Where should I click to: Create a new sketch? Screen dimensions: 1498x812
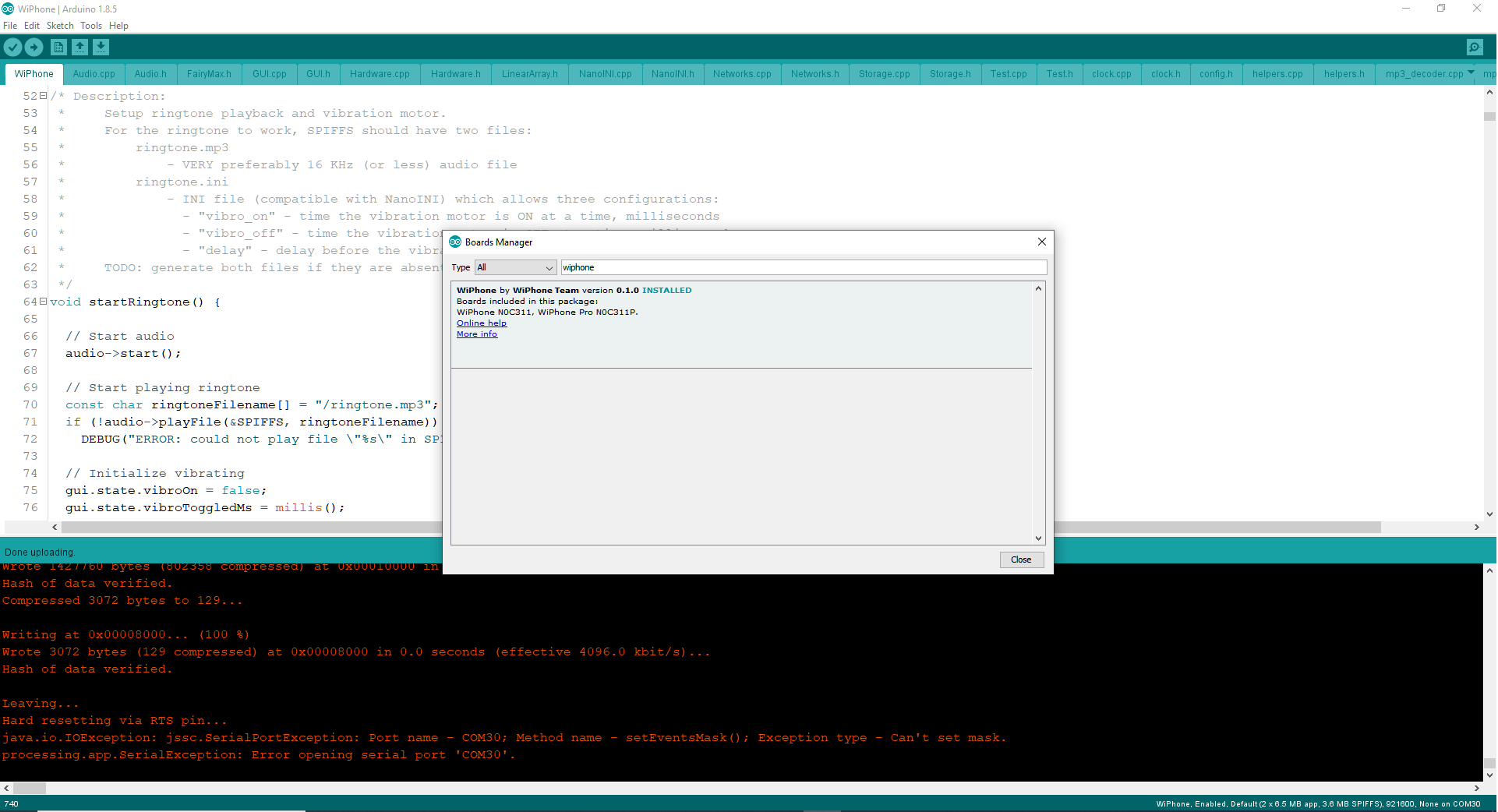(x=58, y=47)
